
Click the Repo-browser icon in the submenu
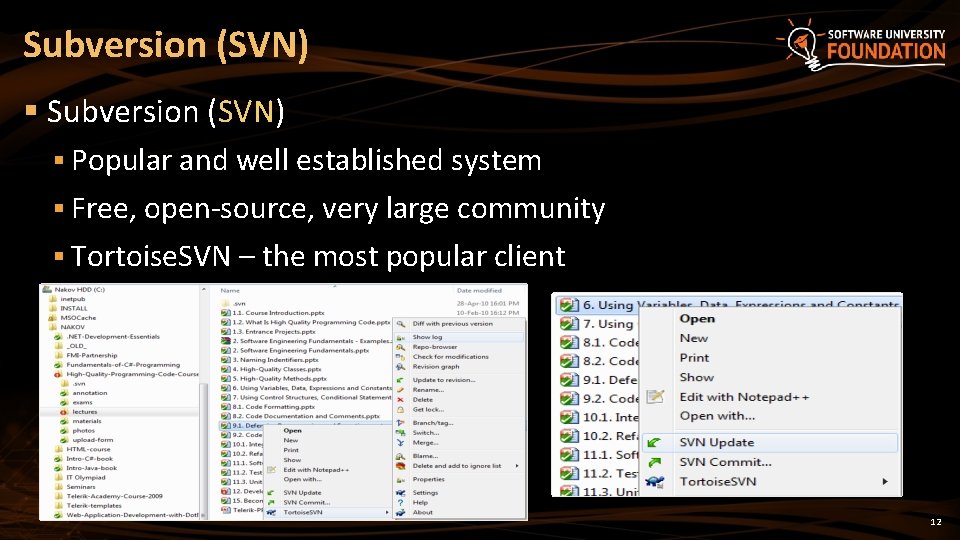(400, 347)
